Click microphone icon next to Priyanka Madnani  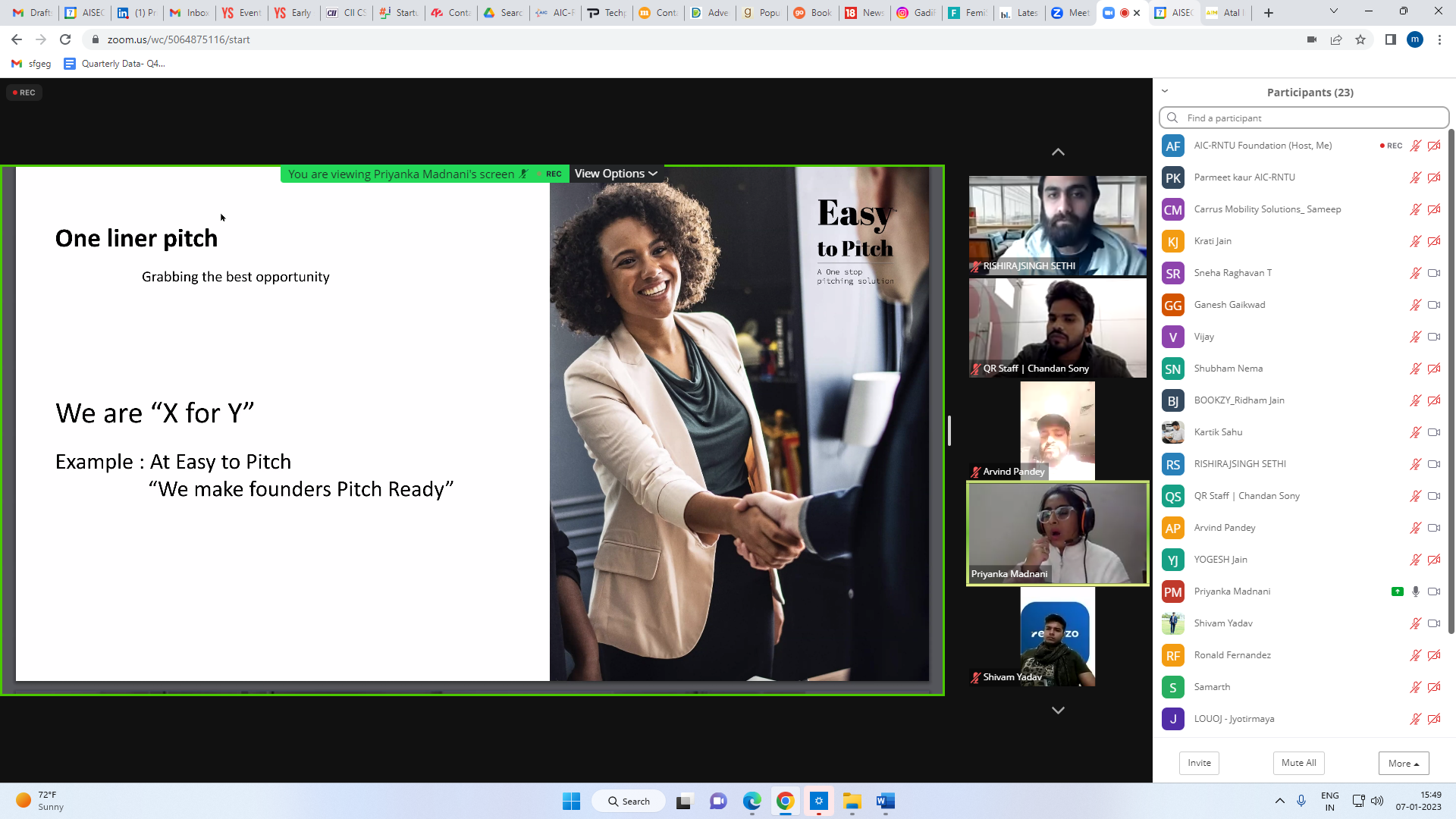pos(1415,591)
